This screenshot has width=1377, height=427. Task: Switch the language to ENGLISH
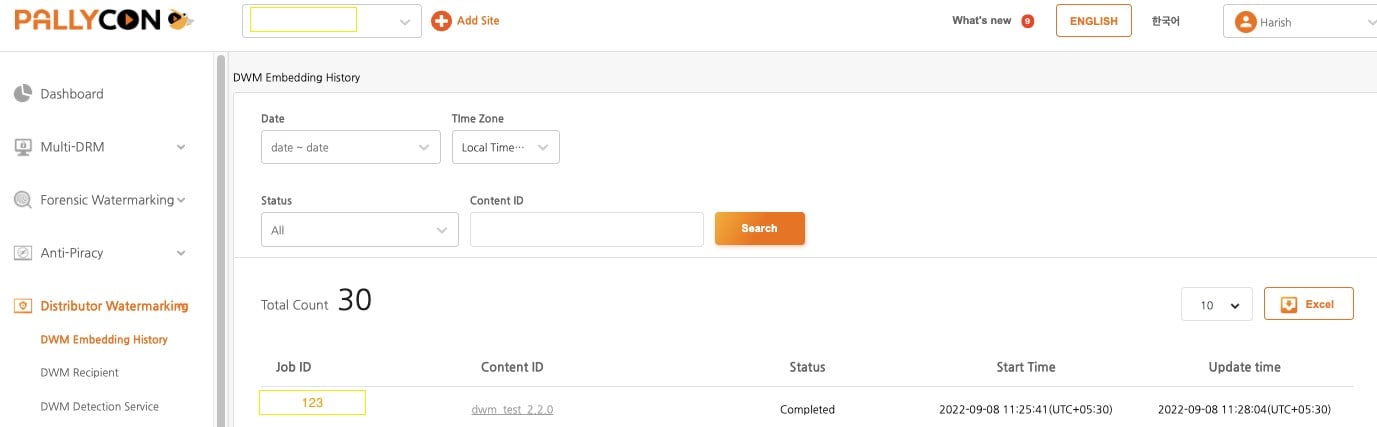[1093, 21]
